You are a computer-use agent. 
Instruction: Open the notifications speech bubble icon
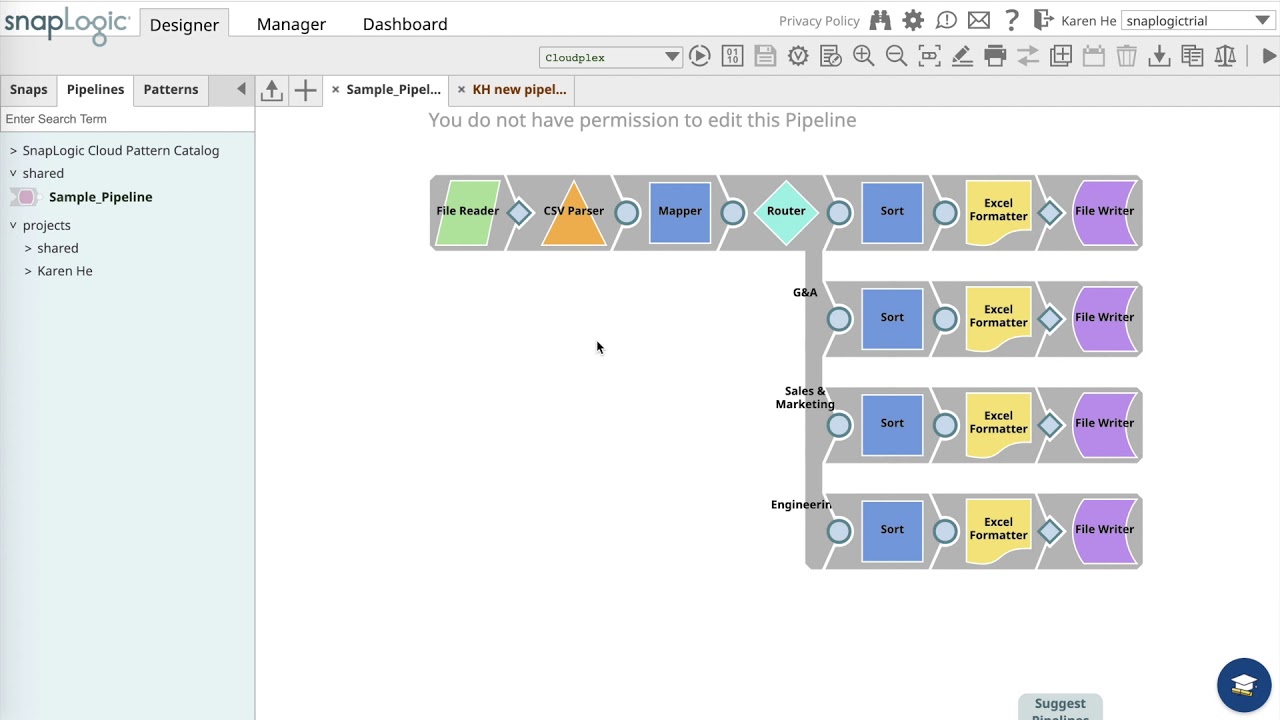[x=946, y=20]
